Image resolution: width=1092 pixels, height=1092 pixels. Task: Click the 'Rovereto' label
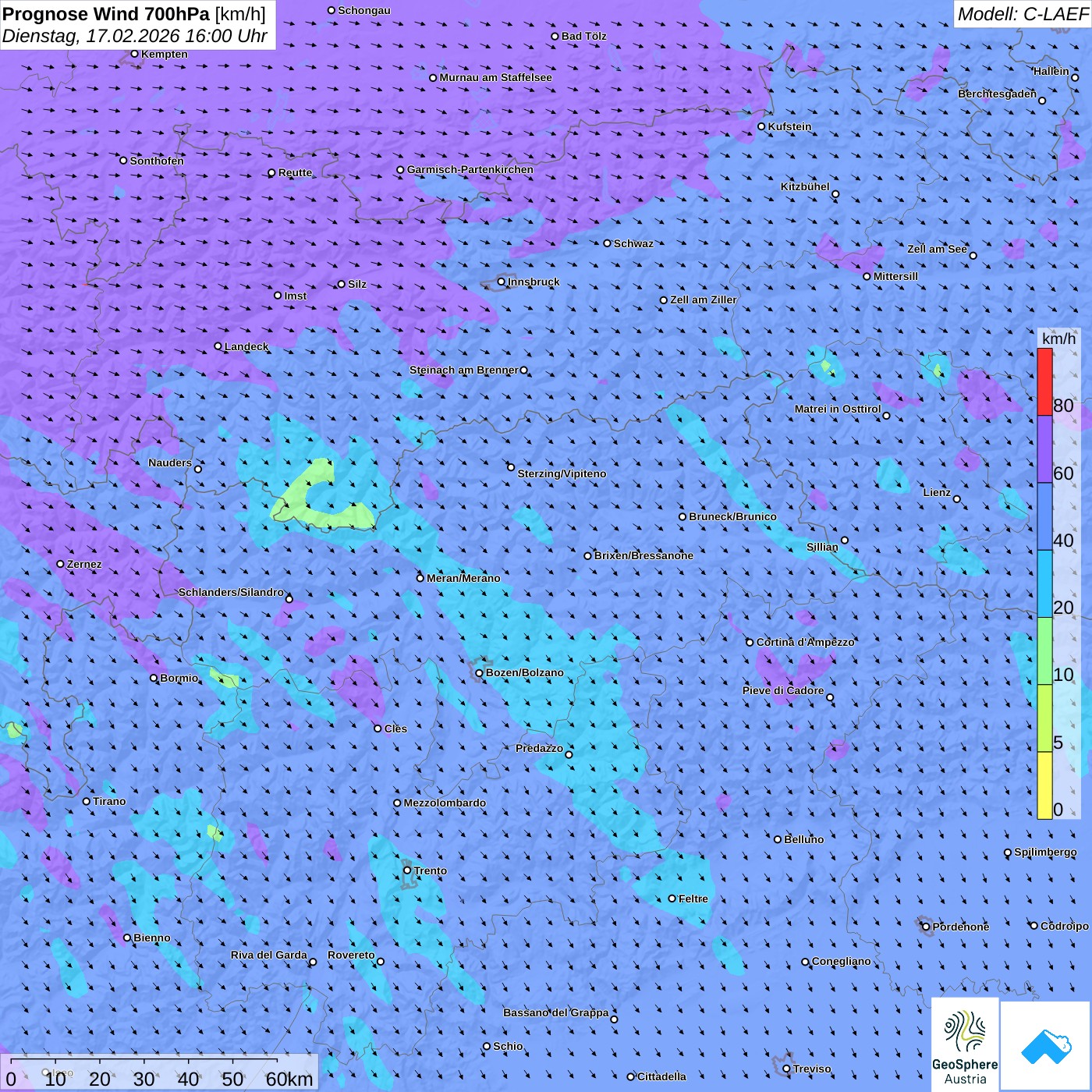pyautogui.click(x=351, y=955)
